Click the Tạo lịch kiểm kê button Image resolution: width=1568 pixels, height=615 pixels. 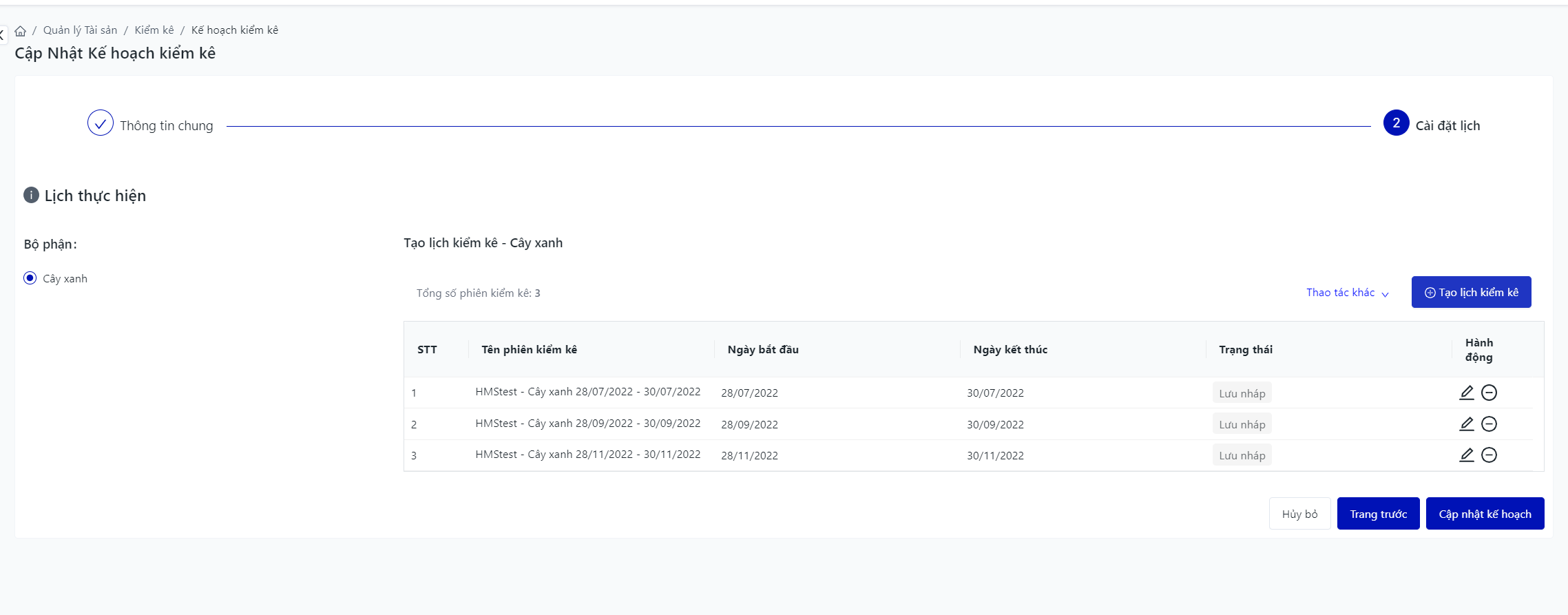pos(1471,293)
